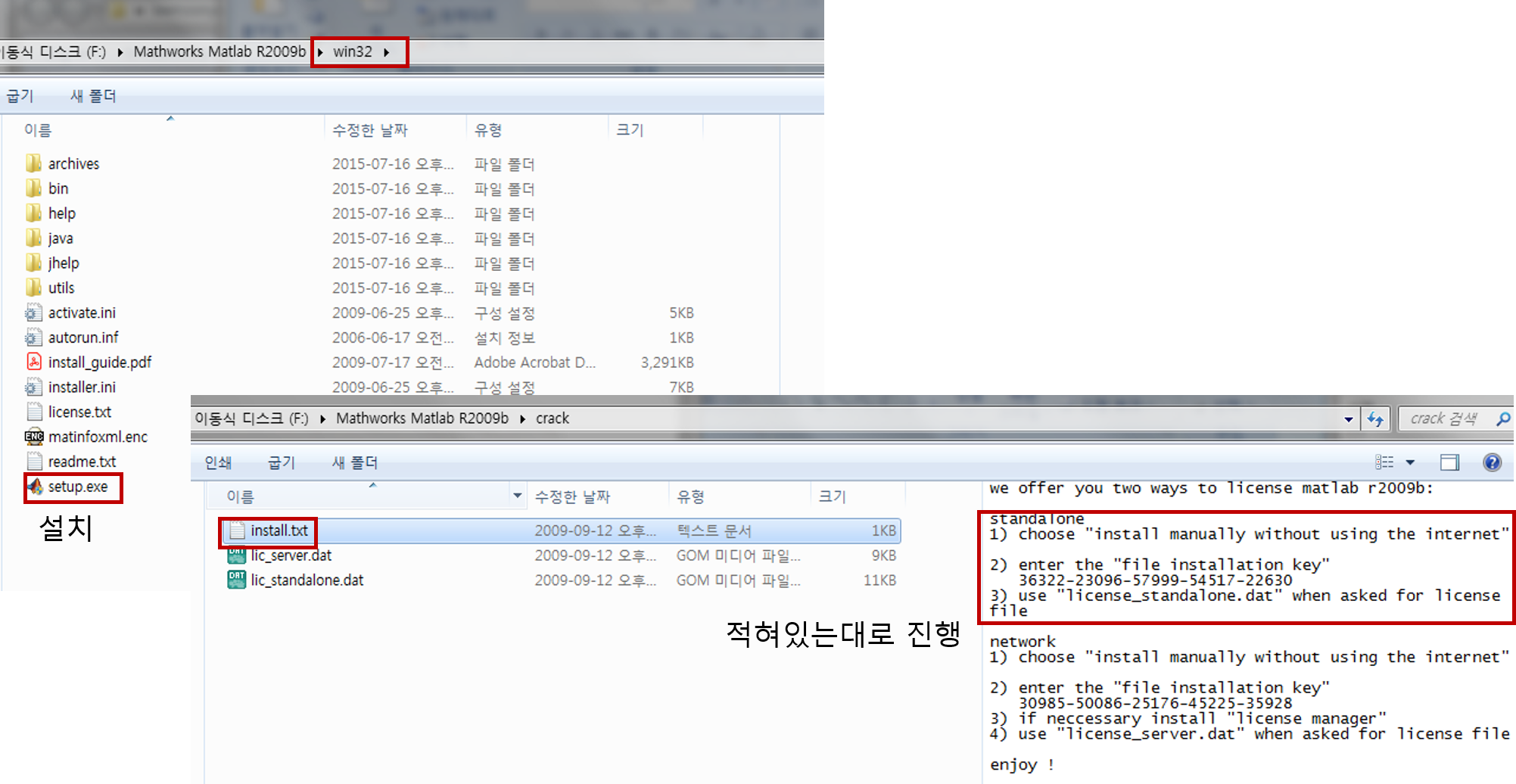Expand arrow after 이동식 디스크 (F:) in win32 window
Viewport: 1516px width, 784px height.
tap(120, 52)
